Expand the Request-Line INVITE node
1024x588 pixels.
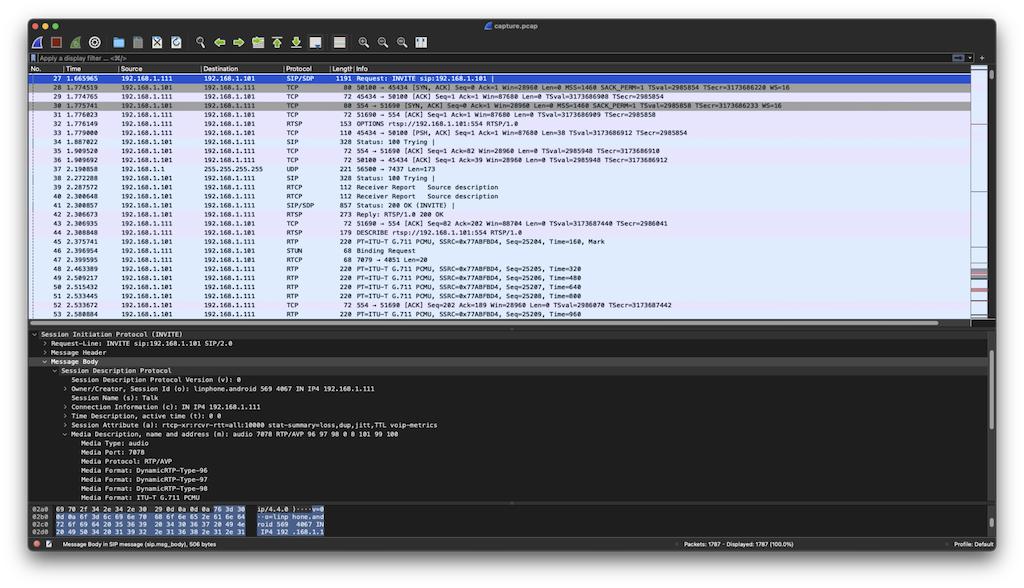click(45, 344)
